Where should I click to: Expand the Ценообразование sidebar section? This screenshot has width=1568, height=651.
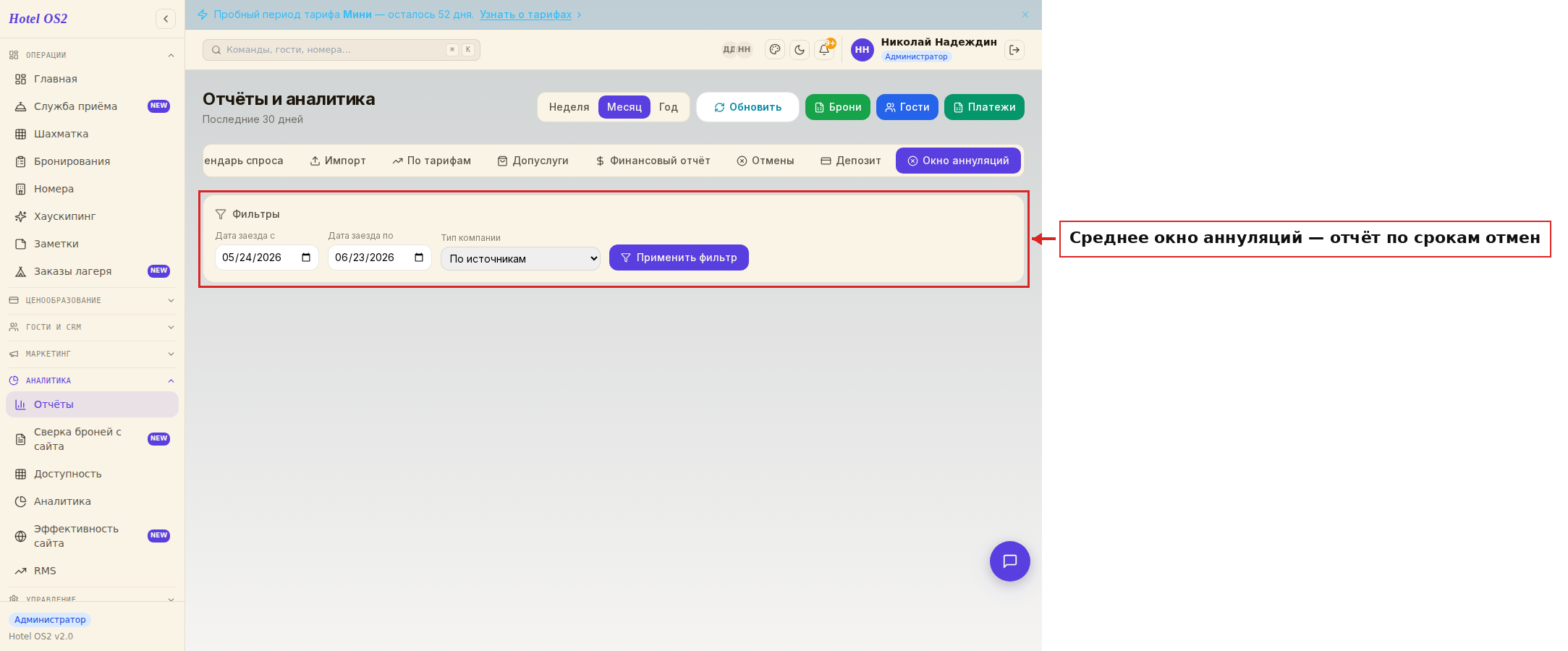tap(91, 300)
